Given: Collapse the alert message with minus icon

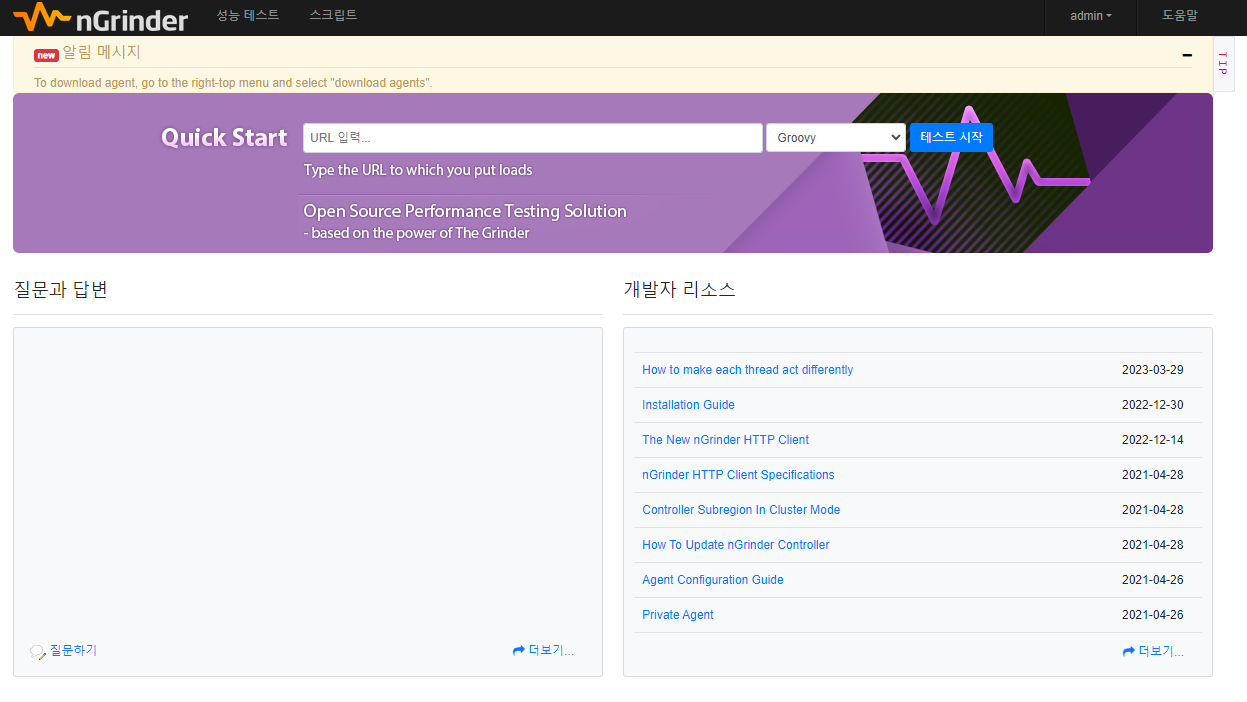Looking at the screenshot, I should tap(1187, 55).
